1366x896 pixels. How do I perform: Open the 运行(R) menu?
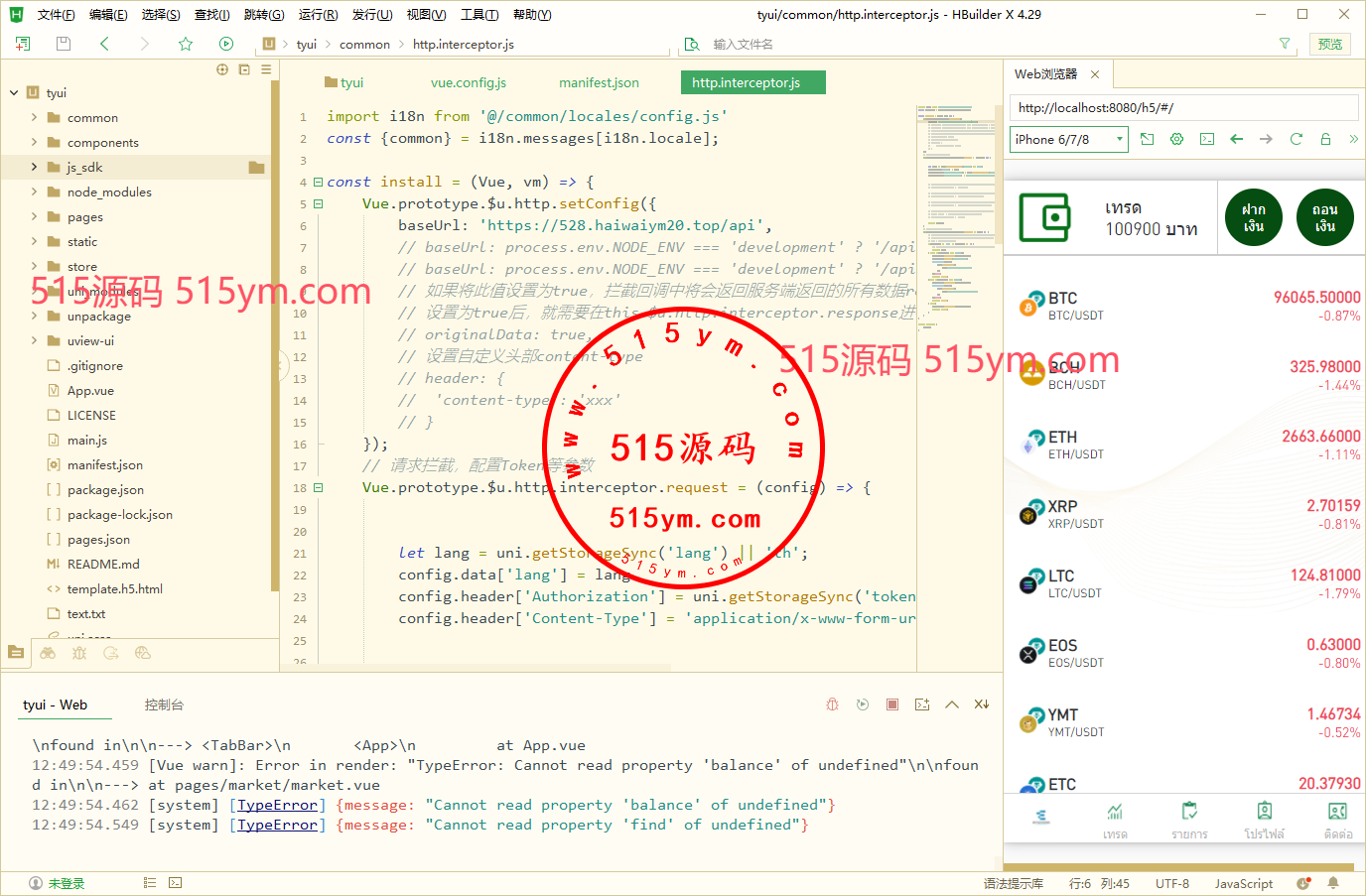318,15
